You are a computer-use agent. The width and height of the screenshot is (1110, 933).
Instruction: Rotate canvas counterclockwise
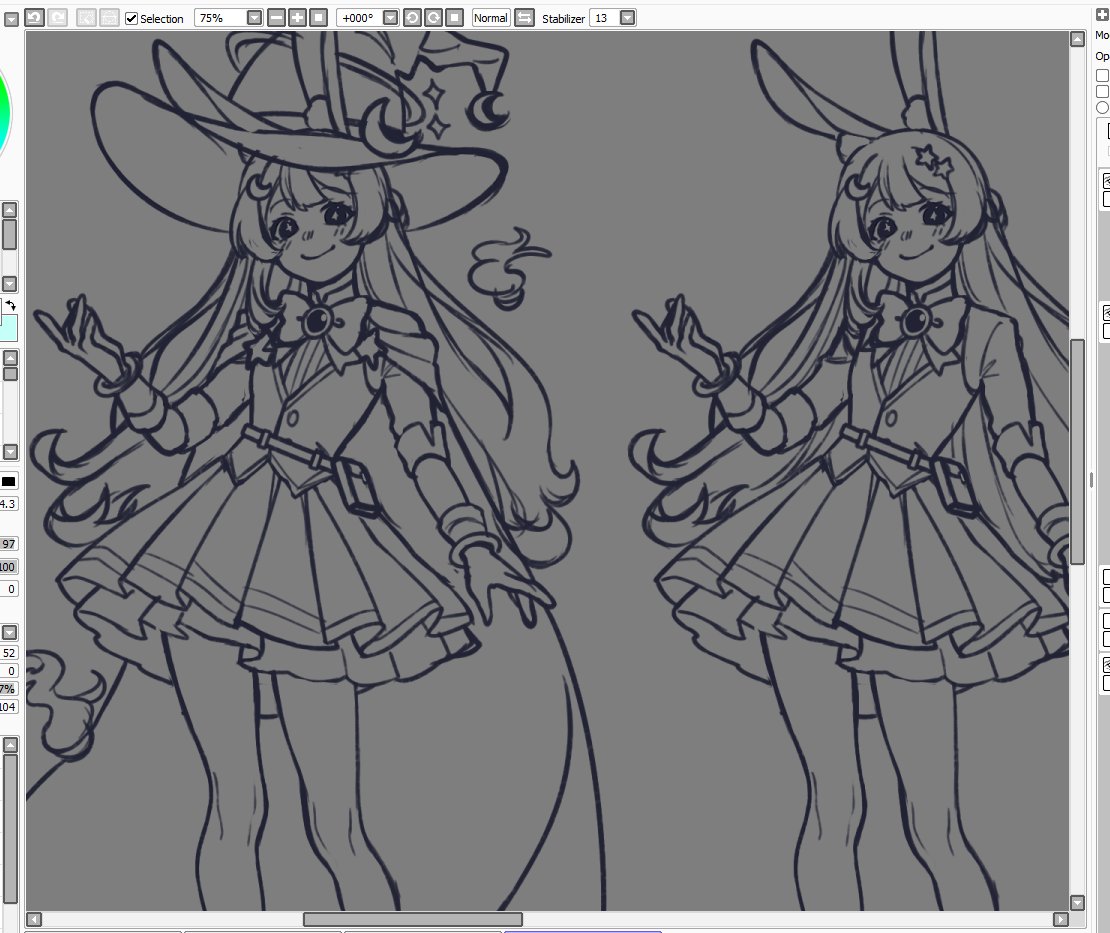tap(412, 18)
